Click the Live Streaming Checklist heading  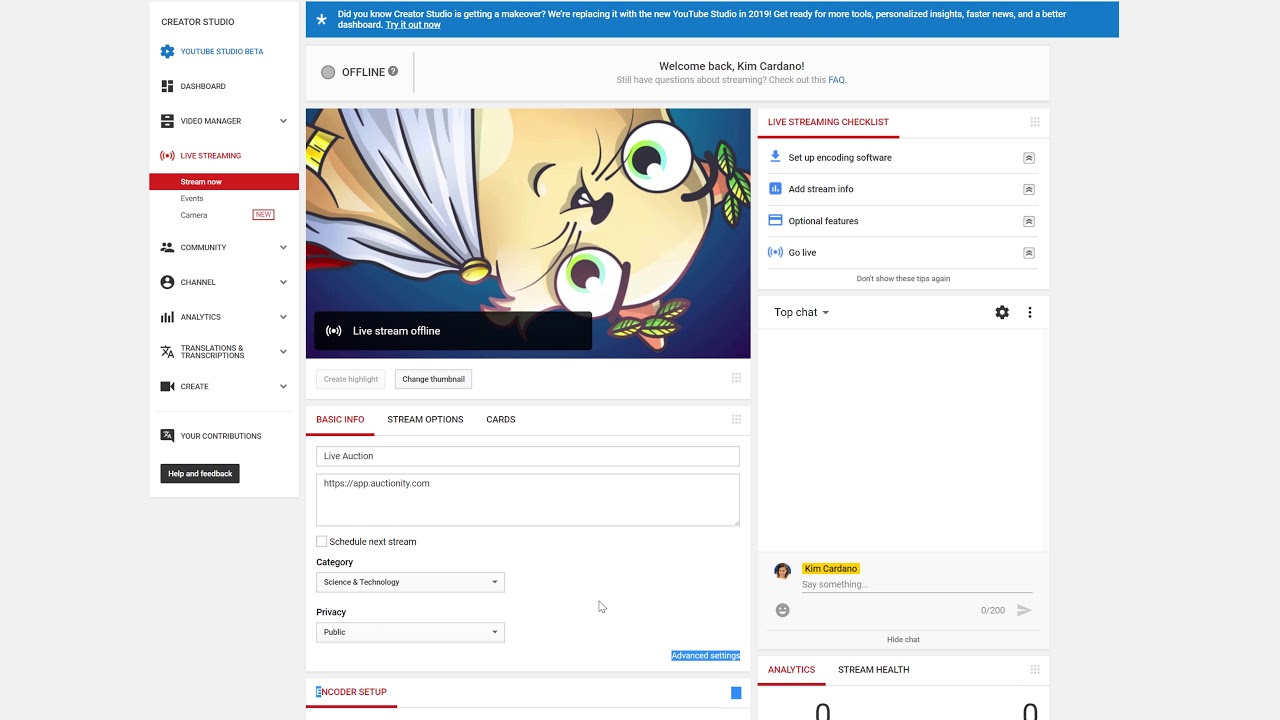828,122
